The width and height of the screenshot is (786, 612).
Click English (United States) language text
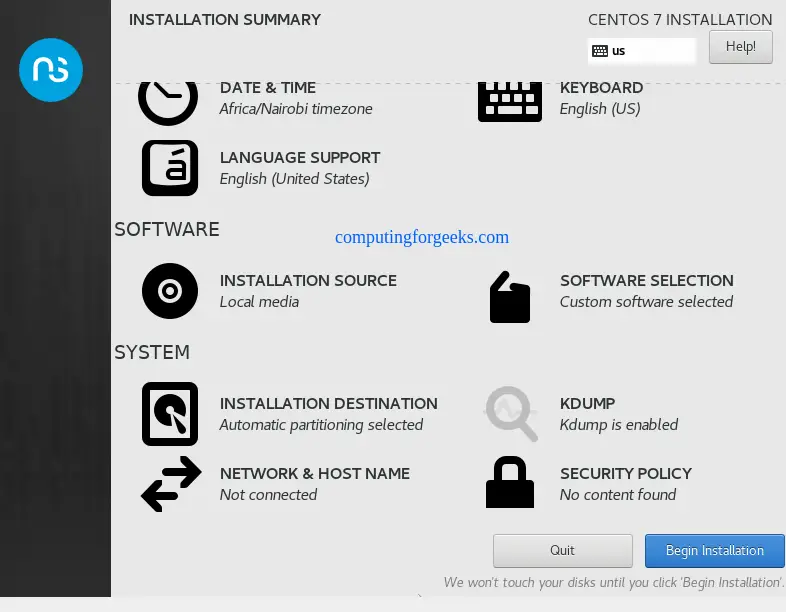(294, 179)
